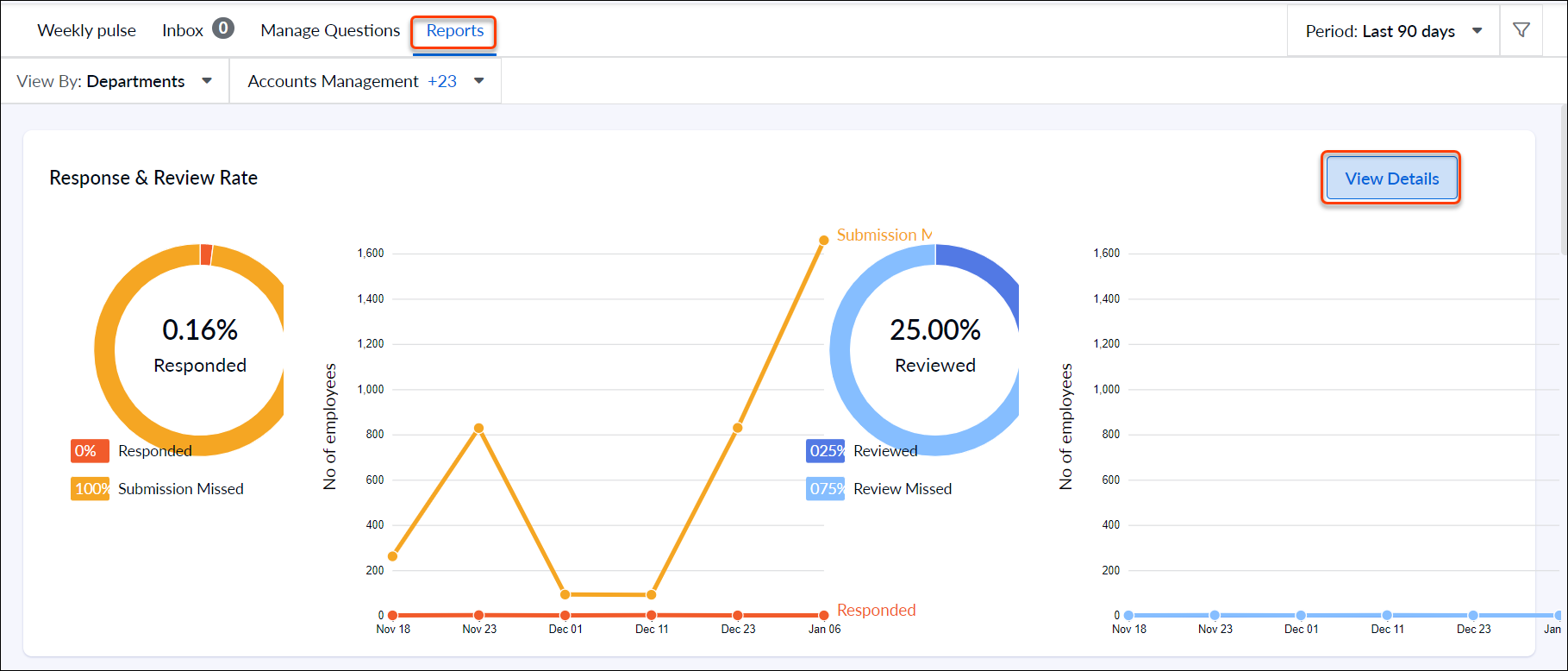Screen dimensions: 1568x671
Task: Click the Submission Missed Dec 01 data point
Action: 565,594
